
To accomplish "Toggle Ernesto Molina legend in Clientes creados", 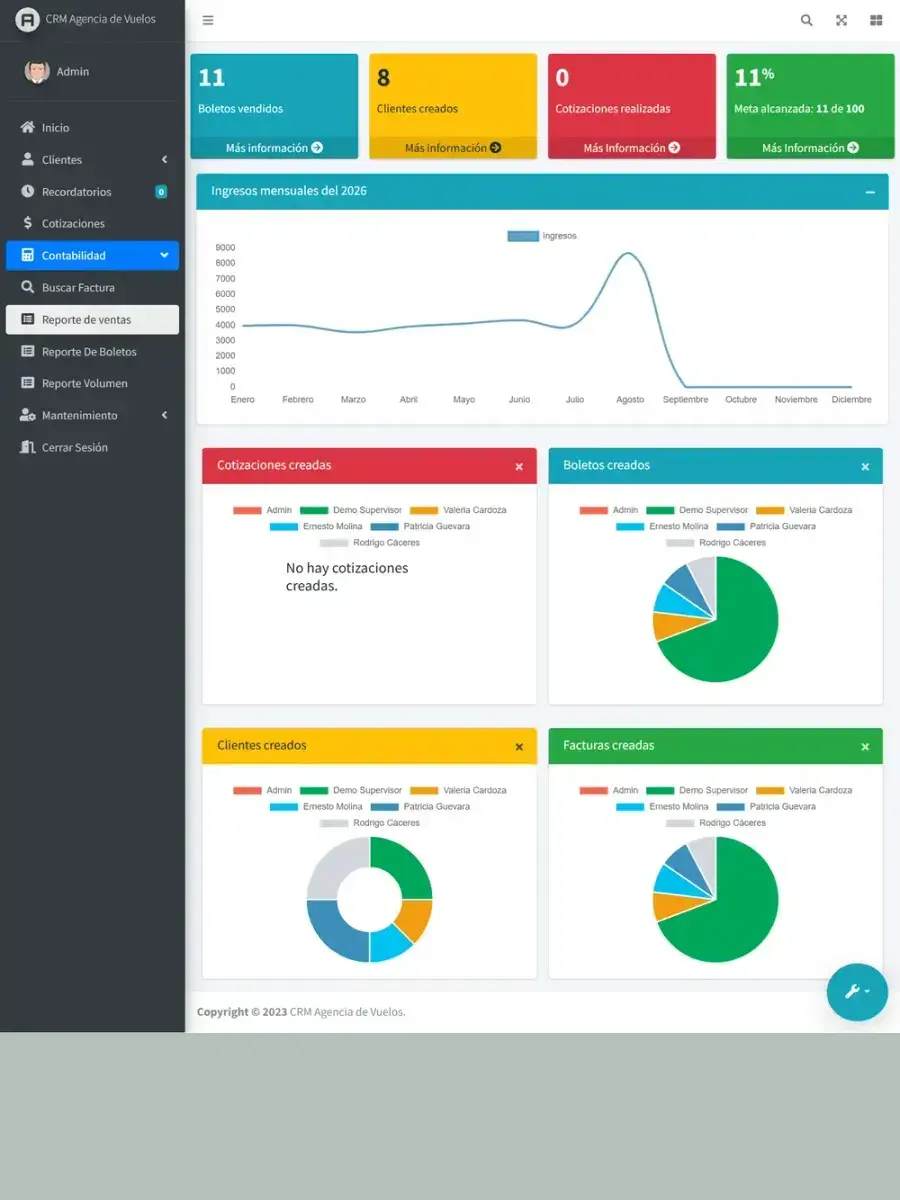I will (x=316, y=806).
